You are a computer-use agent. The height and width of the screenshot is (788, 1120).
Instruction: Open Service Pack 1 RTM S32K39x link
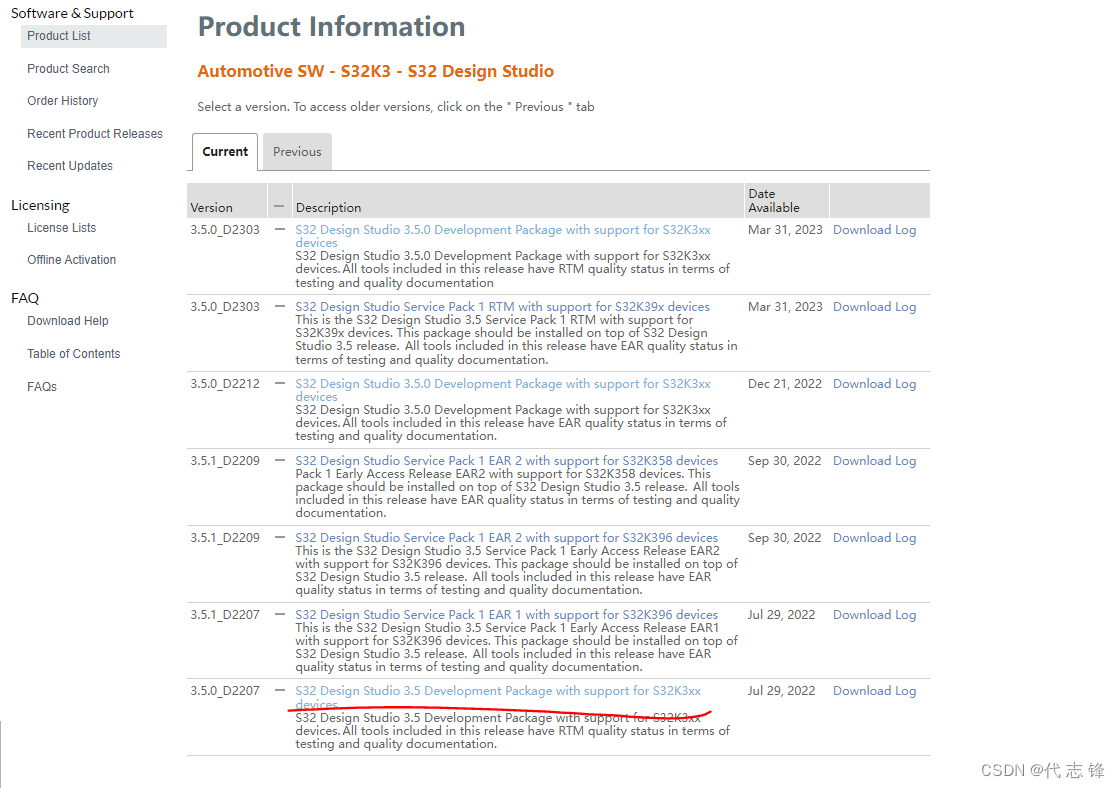tap(502, 306)
